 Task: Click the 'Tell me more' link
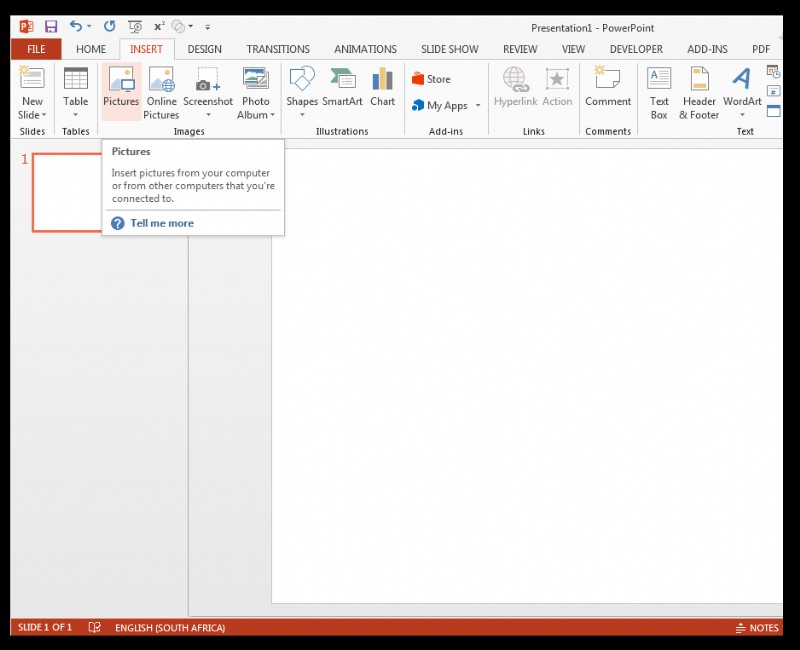point(162,223)
